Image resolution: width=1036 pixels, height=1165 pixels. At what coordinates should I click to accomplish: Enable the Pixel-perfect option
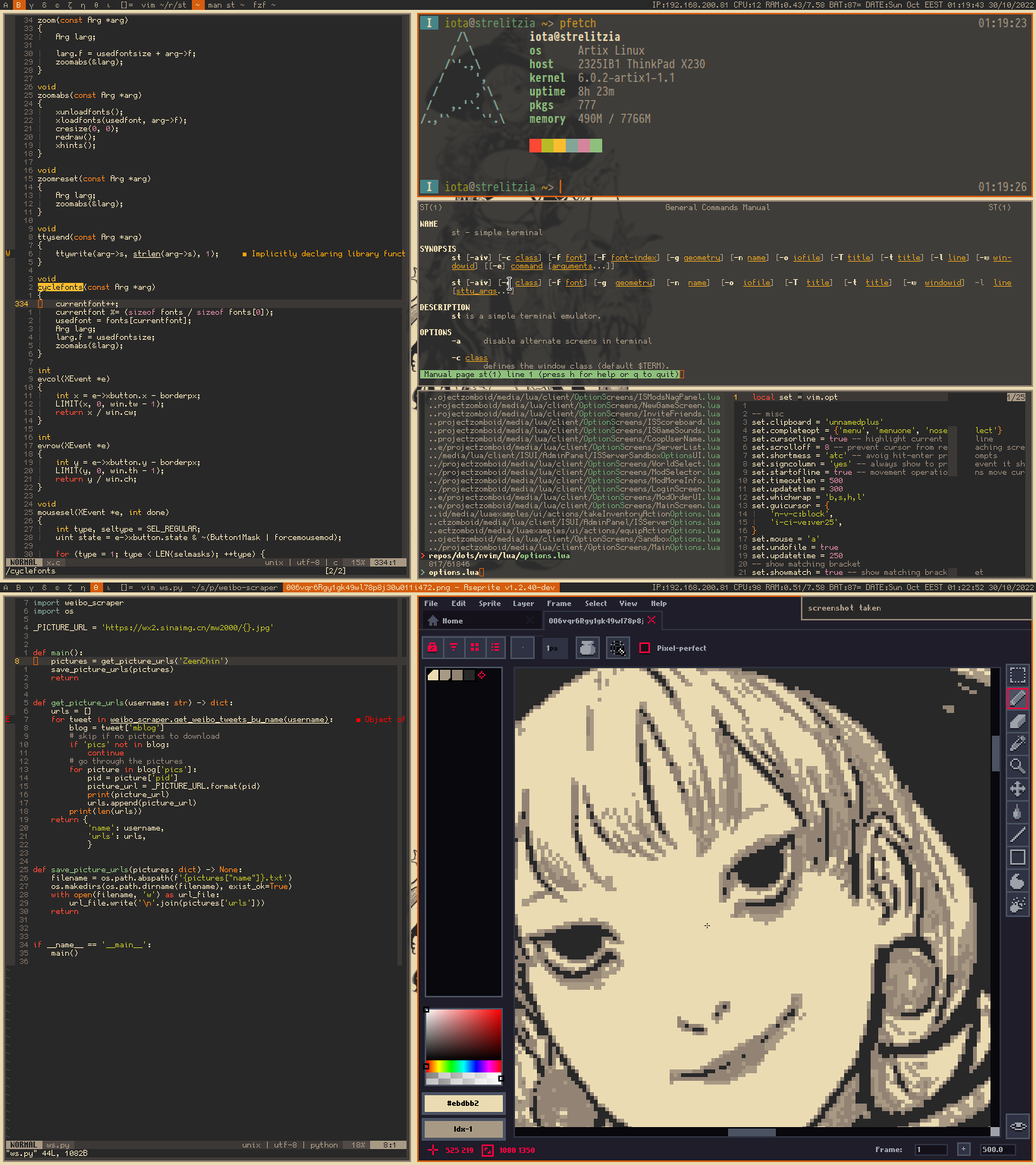pos(645,648)
